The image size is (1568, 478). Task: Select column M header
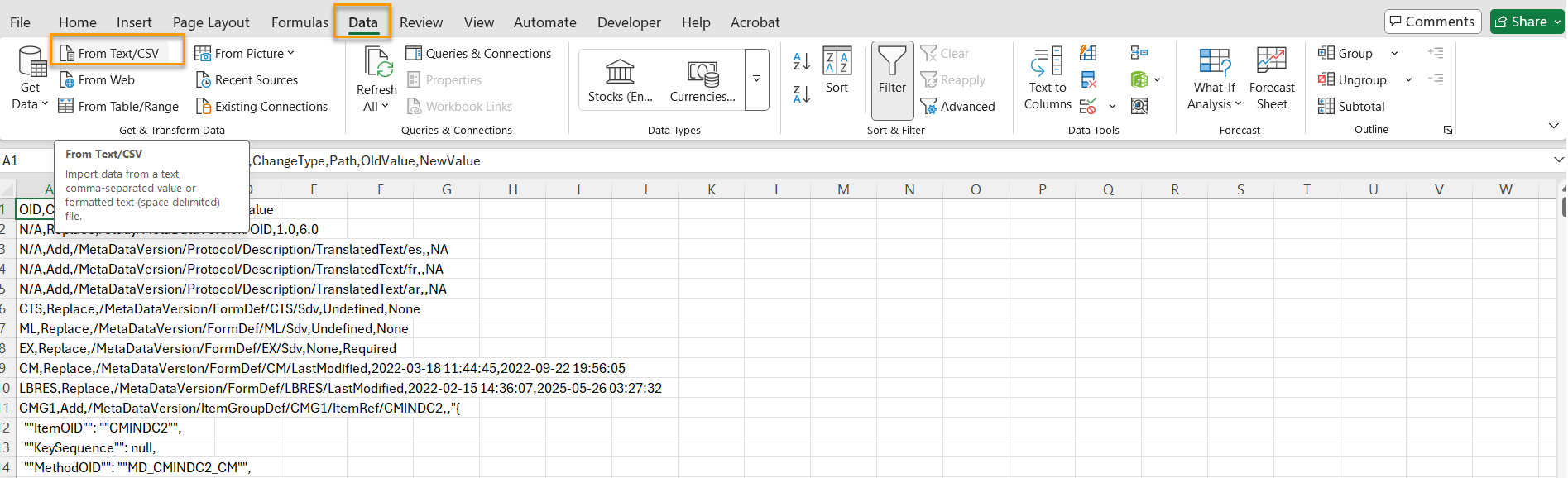pos(843,189)
